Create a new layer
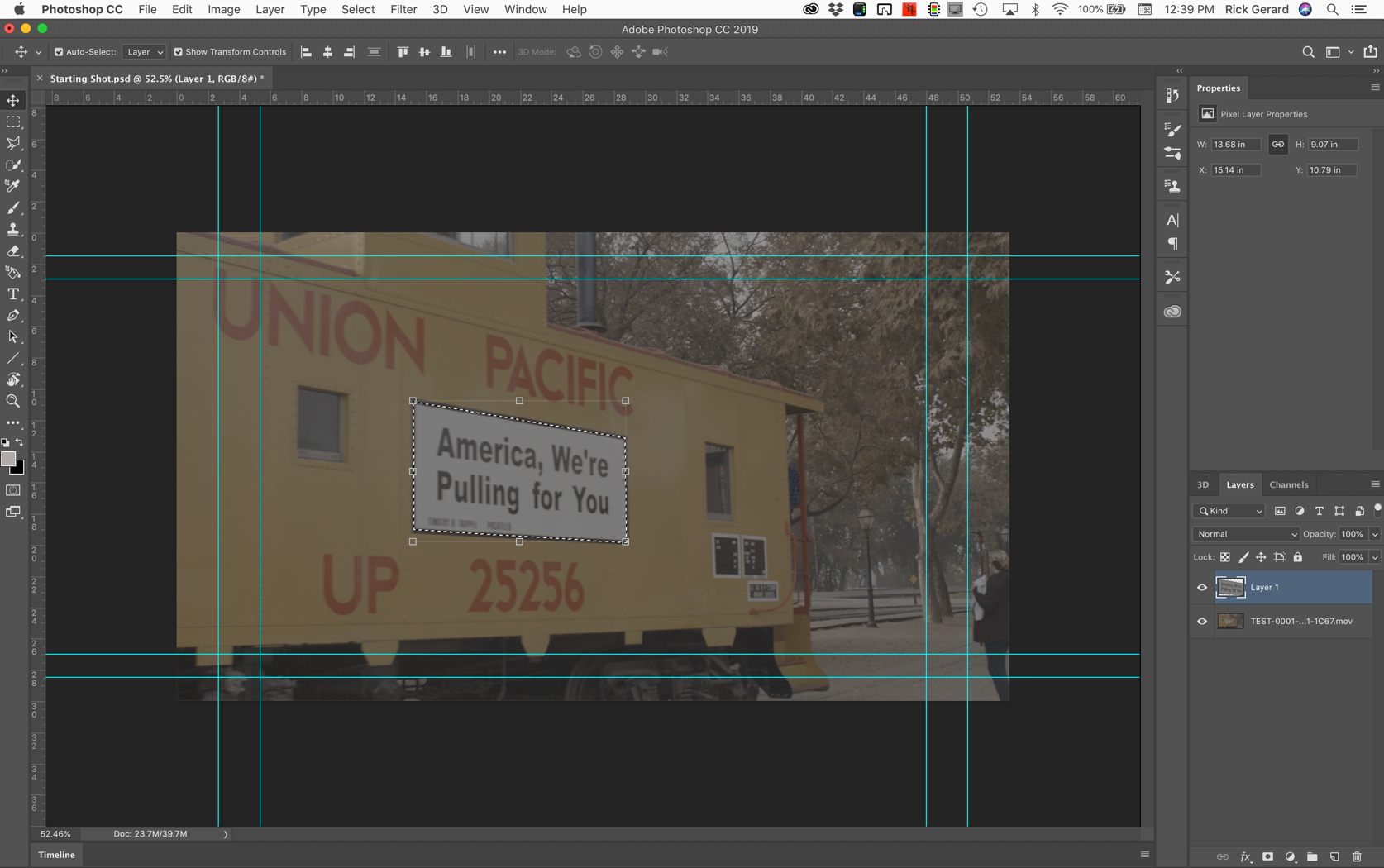 [x=1334, y=857]
